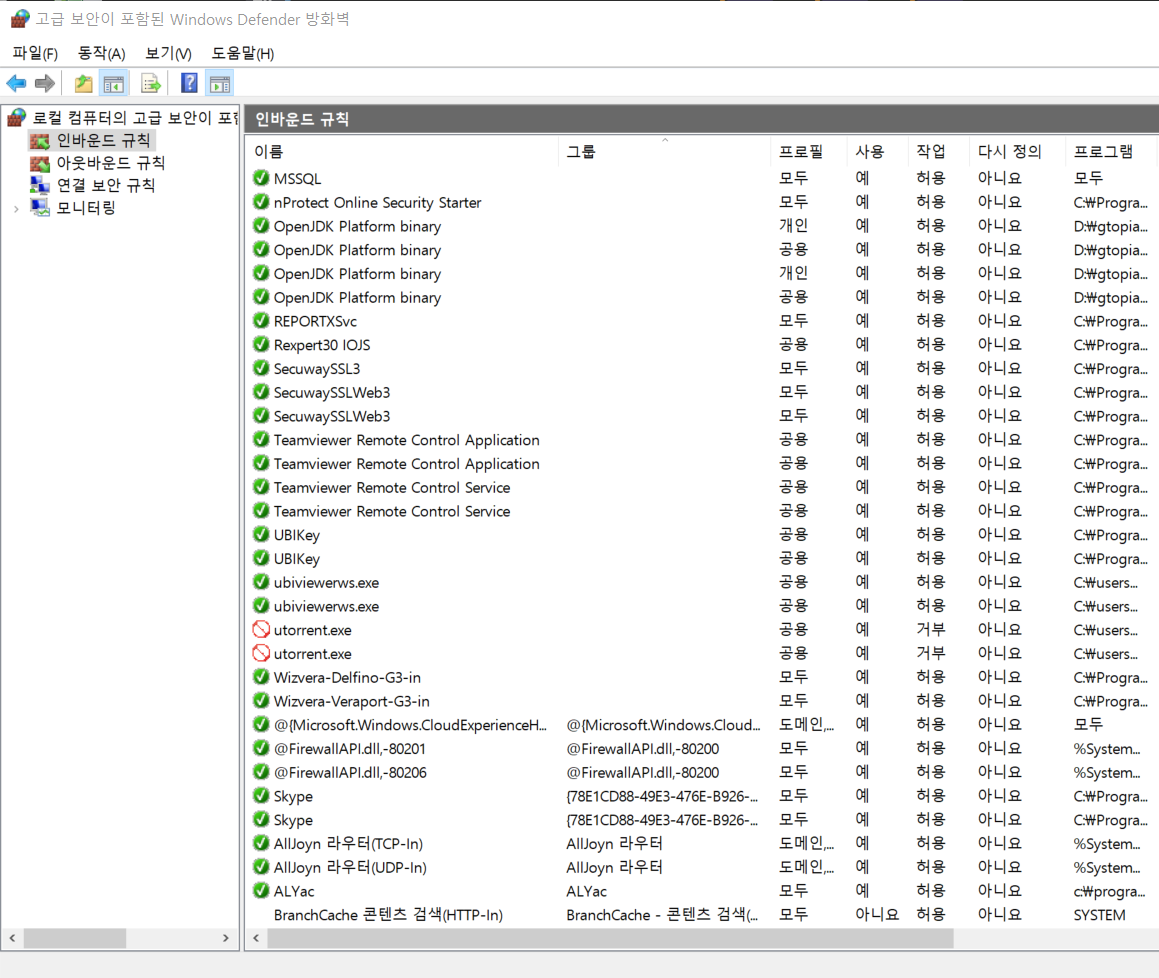Click the SYSTEM program value in BranchCache row

pos(1099,914)
